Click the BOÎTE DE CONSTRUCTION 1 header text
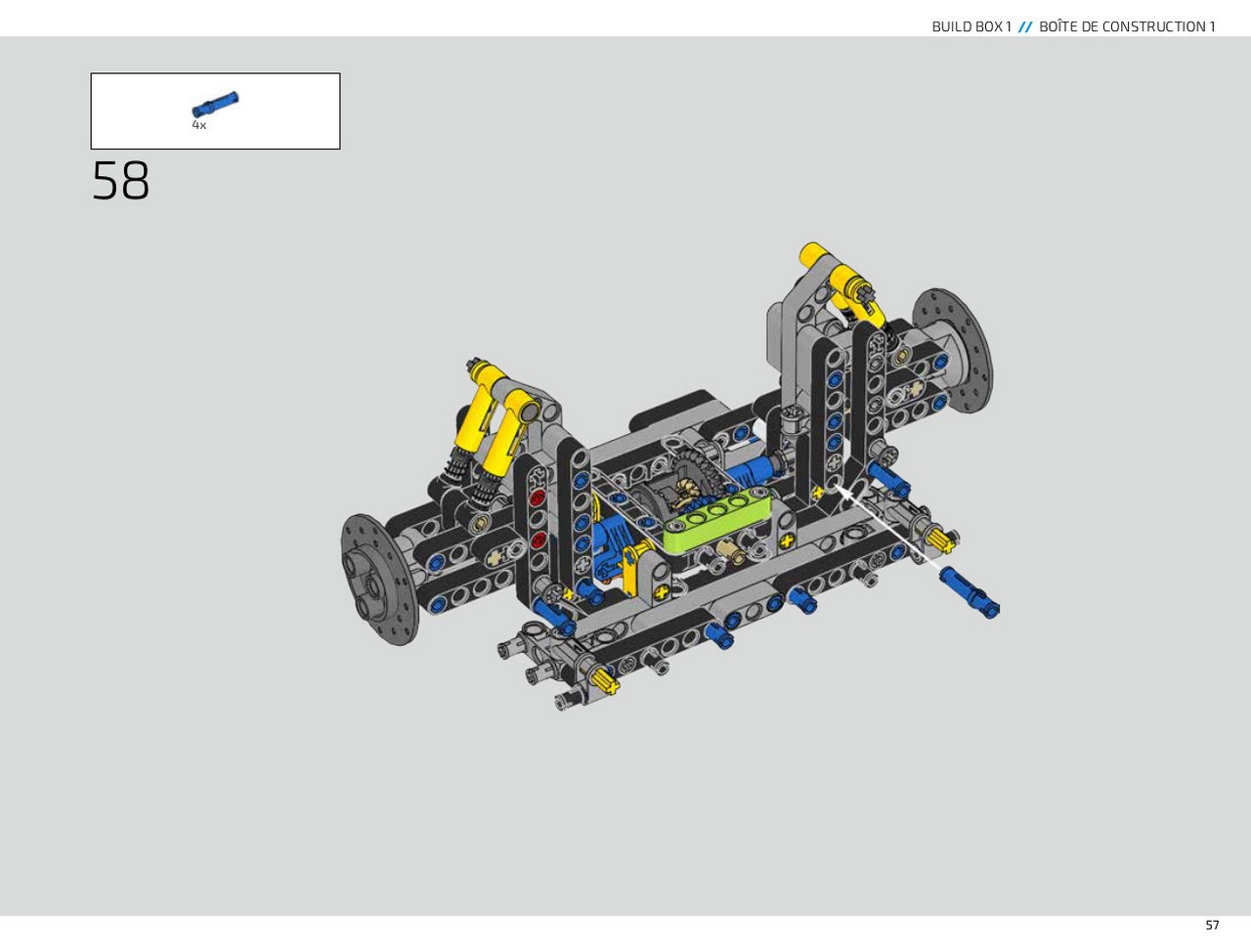The height and width of the screenshot is (952, 1251). [1127, 26]
